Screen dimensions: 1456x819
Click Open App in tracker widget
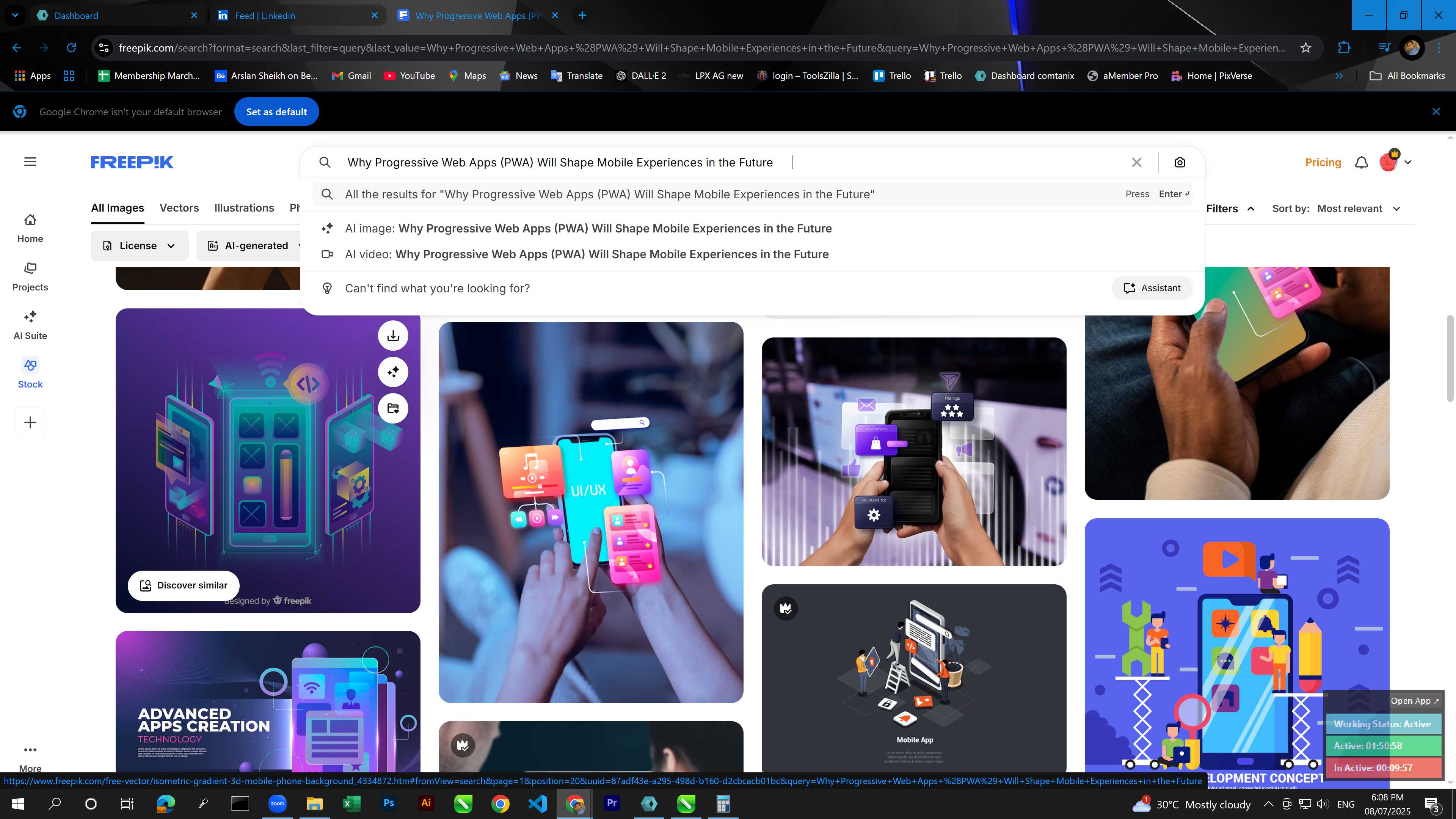(1415, 701)
